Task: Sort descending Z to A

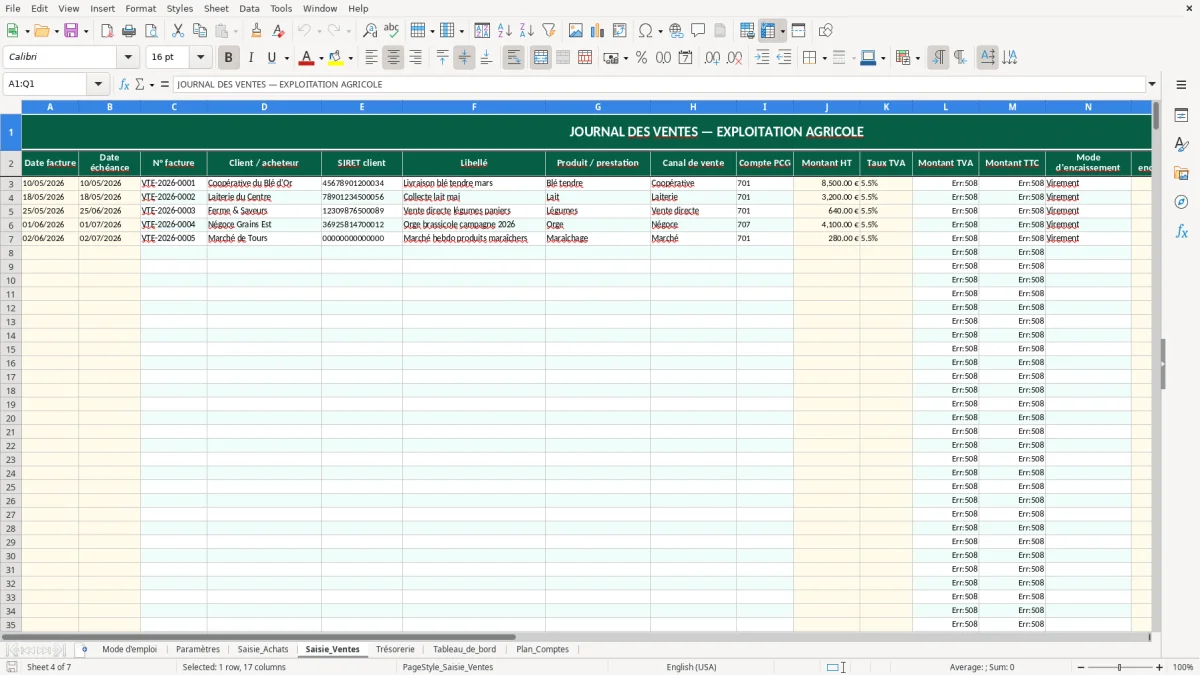Action: (527, 31)
